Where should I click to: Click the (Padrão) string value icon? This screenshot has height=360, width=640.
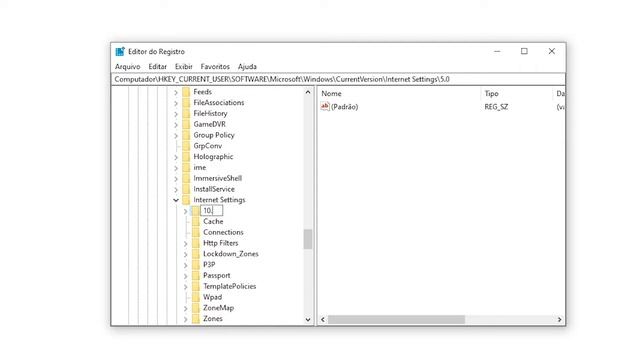coord(325,107)
